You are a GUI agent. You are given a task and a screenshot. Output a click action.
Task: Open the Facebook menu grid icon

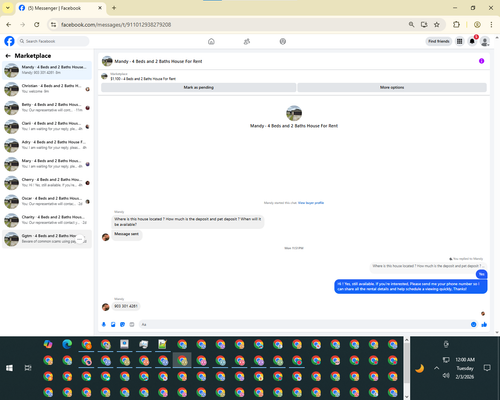coord(459,41)
